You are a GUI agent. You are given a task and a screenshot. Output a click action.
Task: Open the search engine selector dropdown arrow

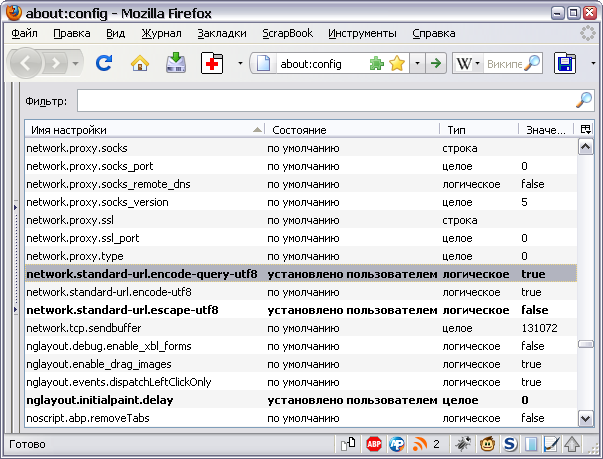click(477, 63)
